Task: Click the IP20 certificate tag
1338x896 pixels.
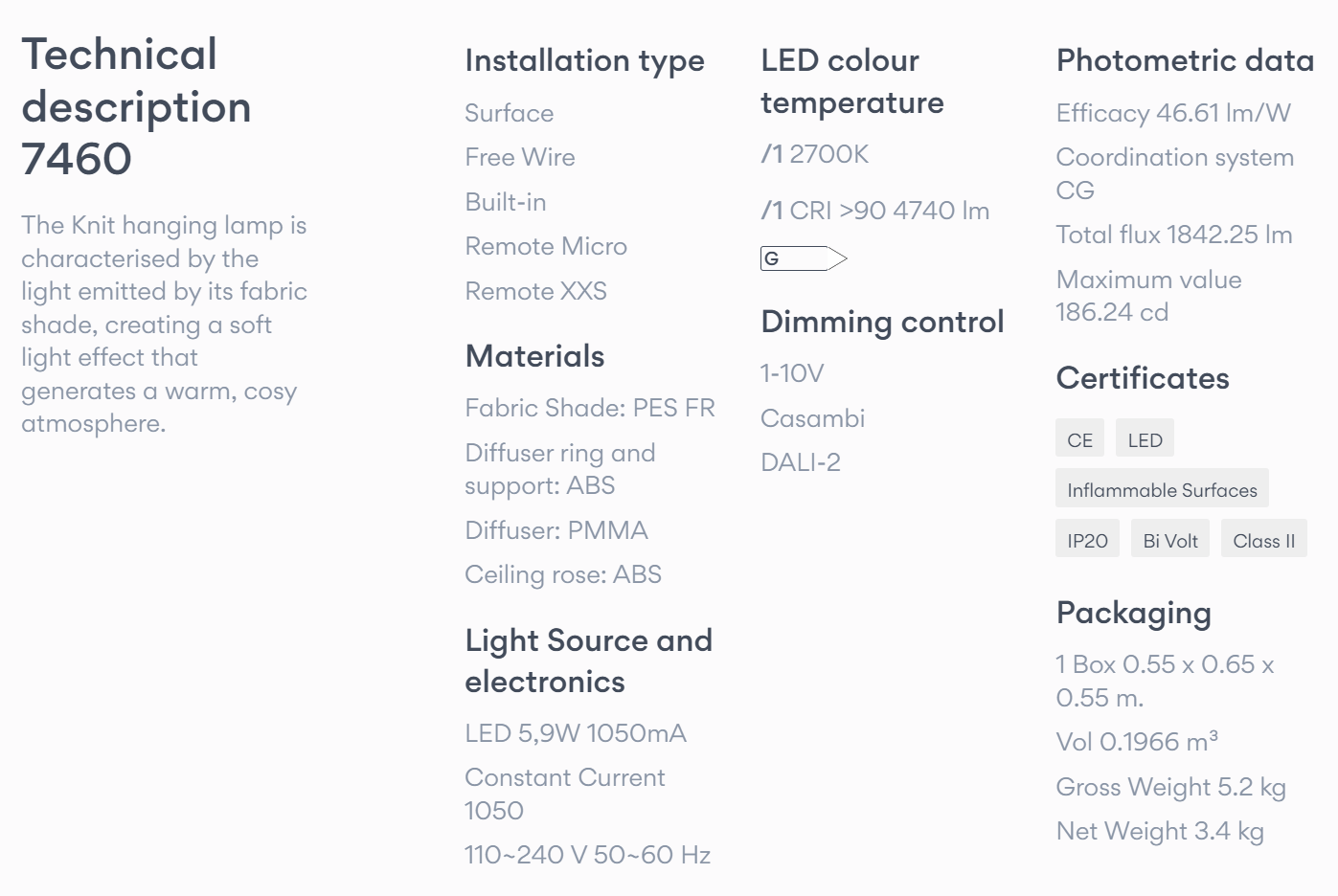Action: (x=1087, y=539)
